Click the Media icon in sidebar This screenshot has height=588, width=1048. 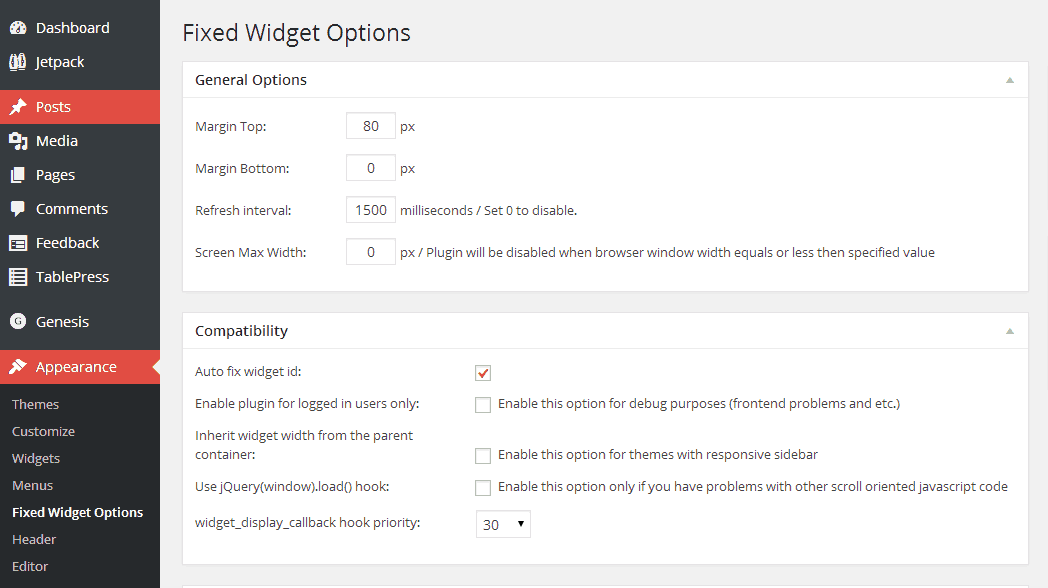(18, 141)
